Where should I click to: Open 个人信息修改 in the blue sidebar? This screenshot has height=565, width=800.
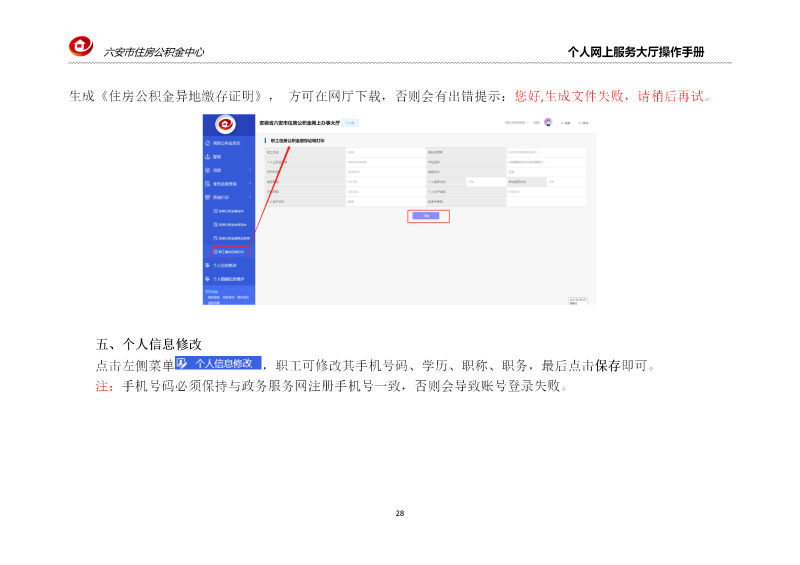(229, 265)
